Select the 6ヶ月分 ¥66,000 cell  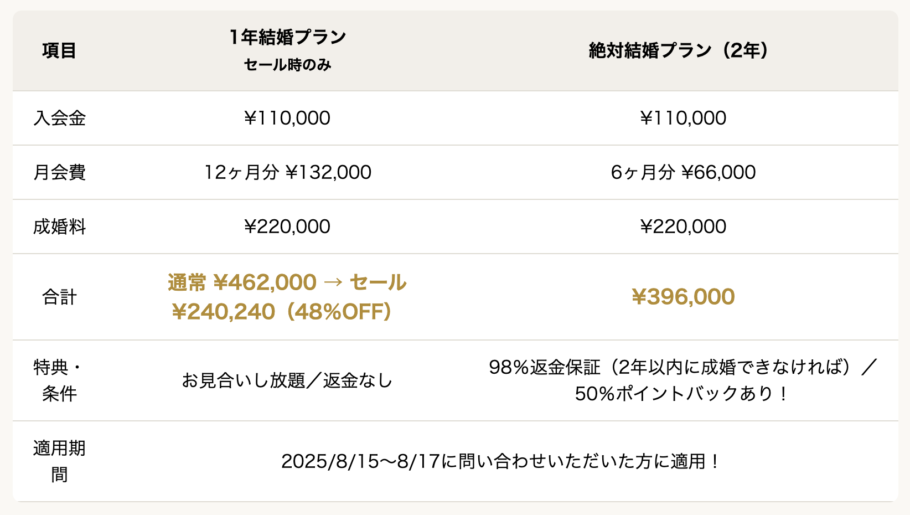click(683, 172)
